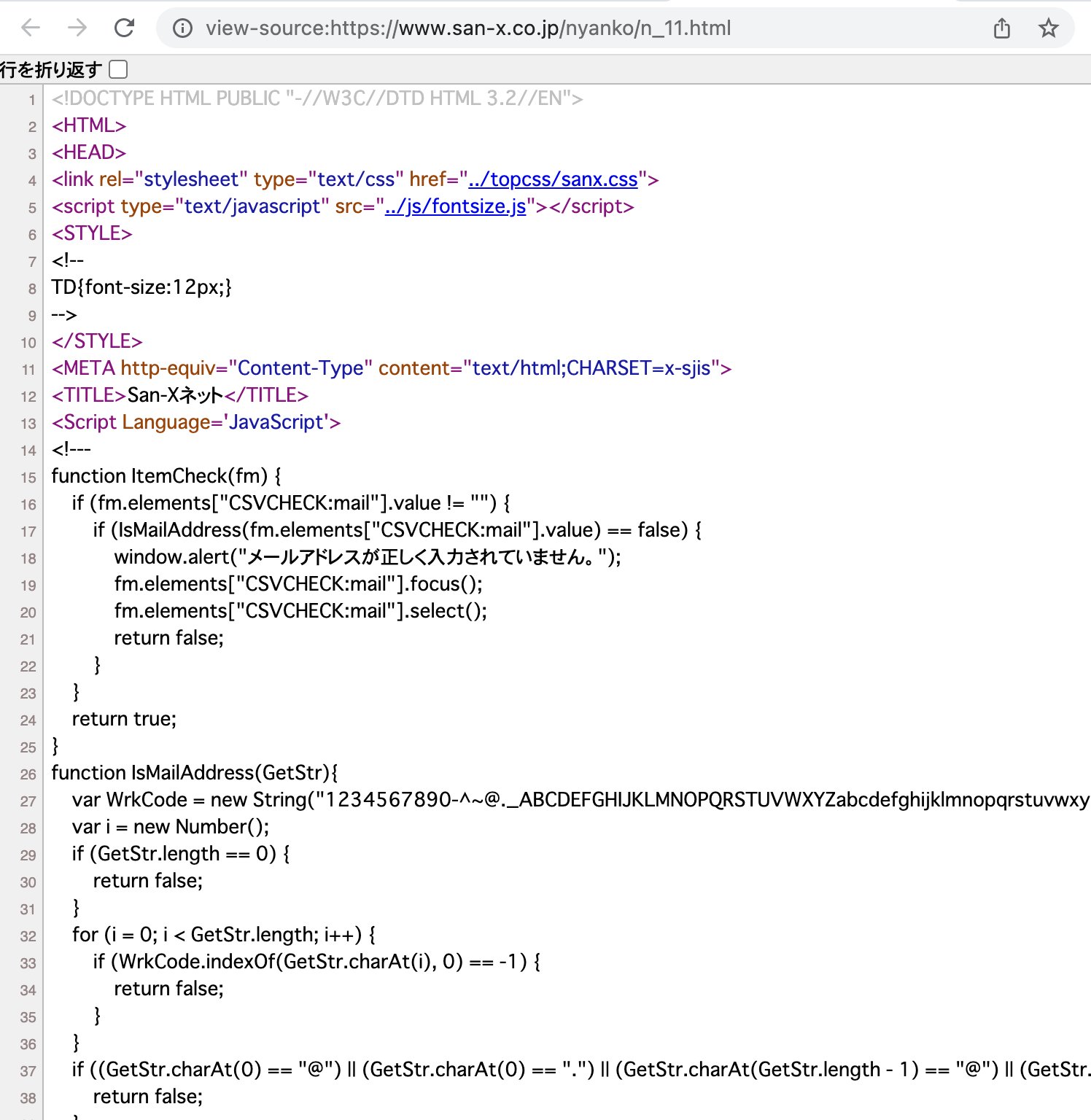Viewport: 1091px width, 1120px height.
Task: Bookmark this page with the star
Action: (1049, 28)
